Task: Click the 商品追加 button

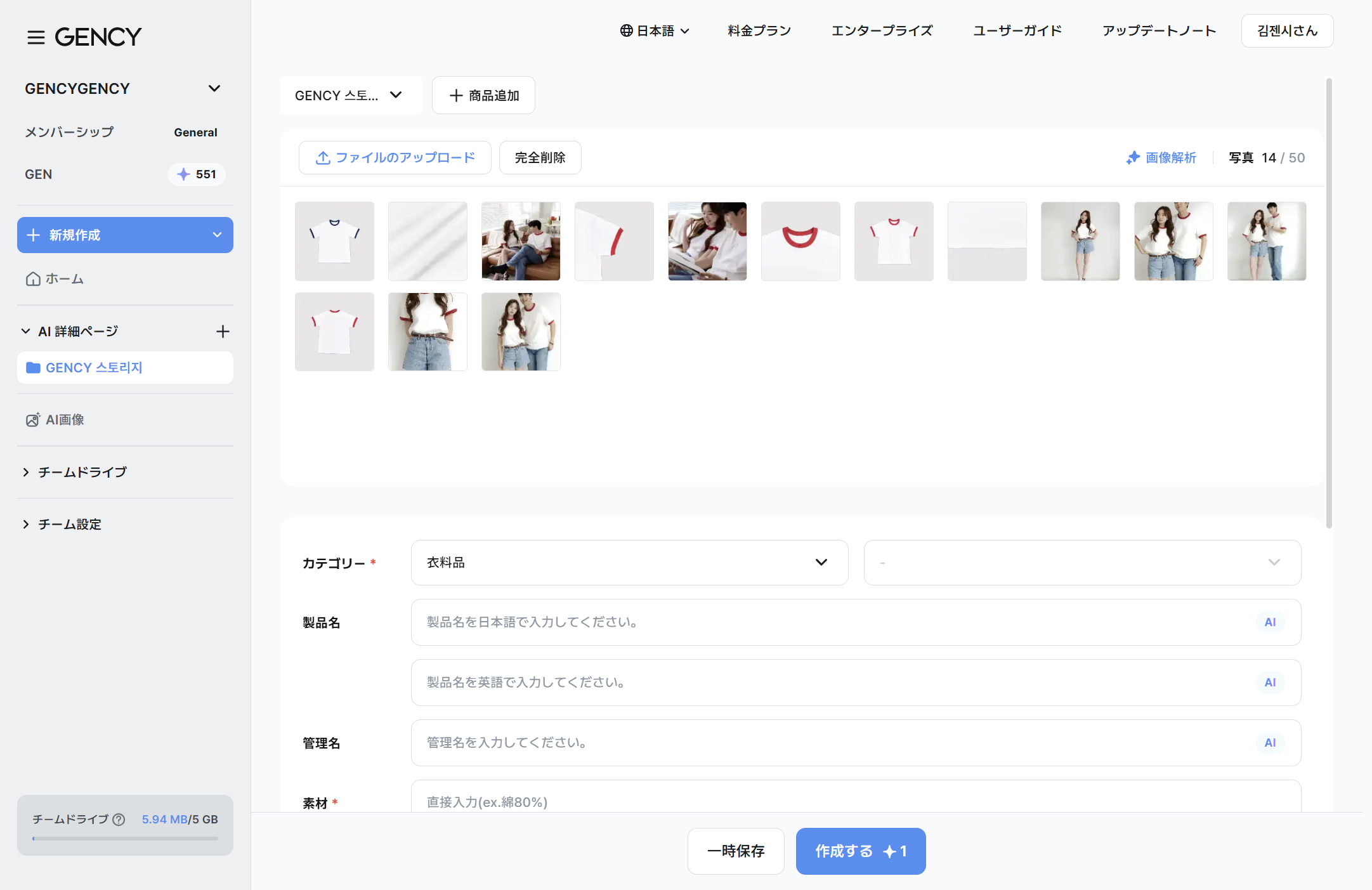Action: [x=483, y=95]
